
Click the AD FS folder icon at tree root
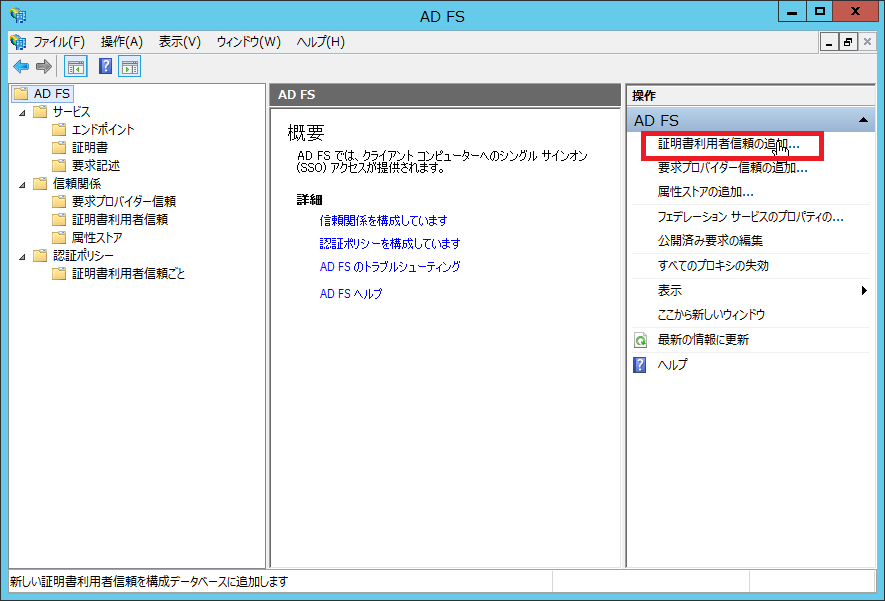21,93
